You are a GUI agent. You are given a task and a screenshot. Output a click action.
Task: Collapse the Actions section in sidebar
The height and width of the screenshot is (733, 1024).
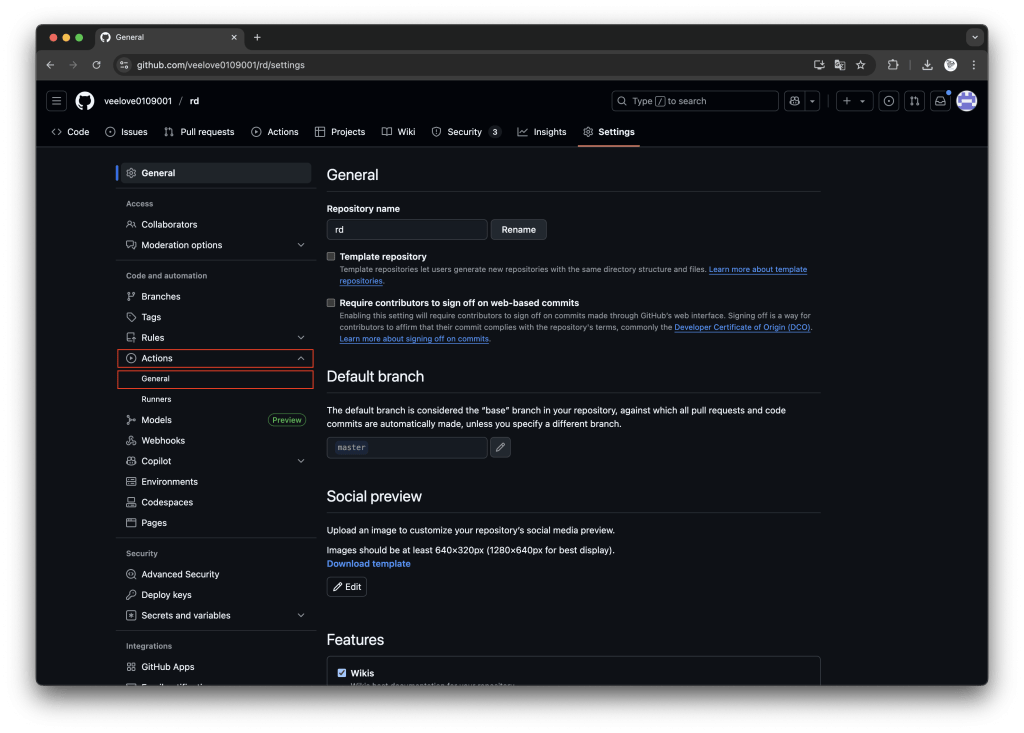301,358
